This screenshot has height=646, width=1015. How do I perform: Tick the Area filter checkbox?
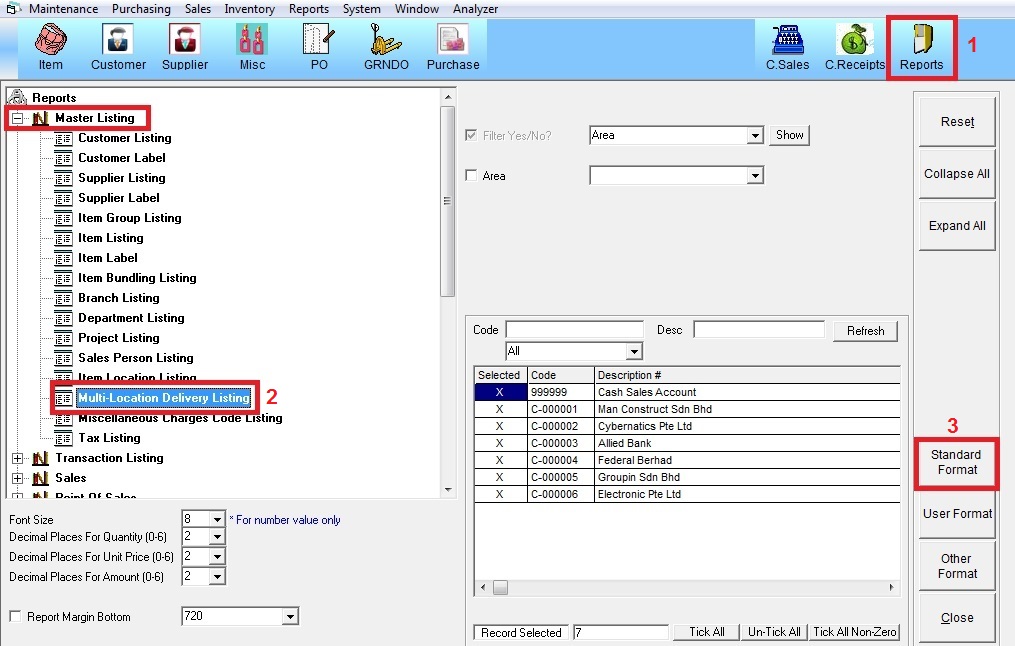(472, 176)
